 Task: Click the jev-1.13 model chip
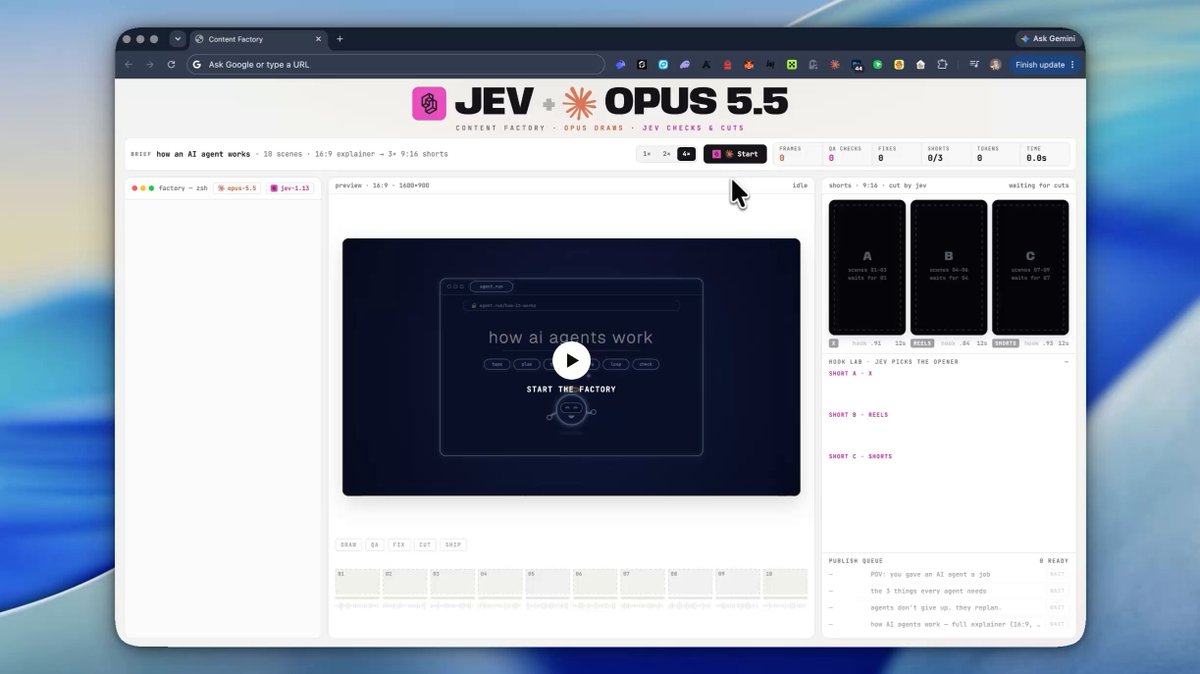(x=290, y=188)
